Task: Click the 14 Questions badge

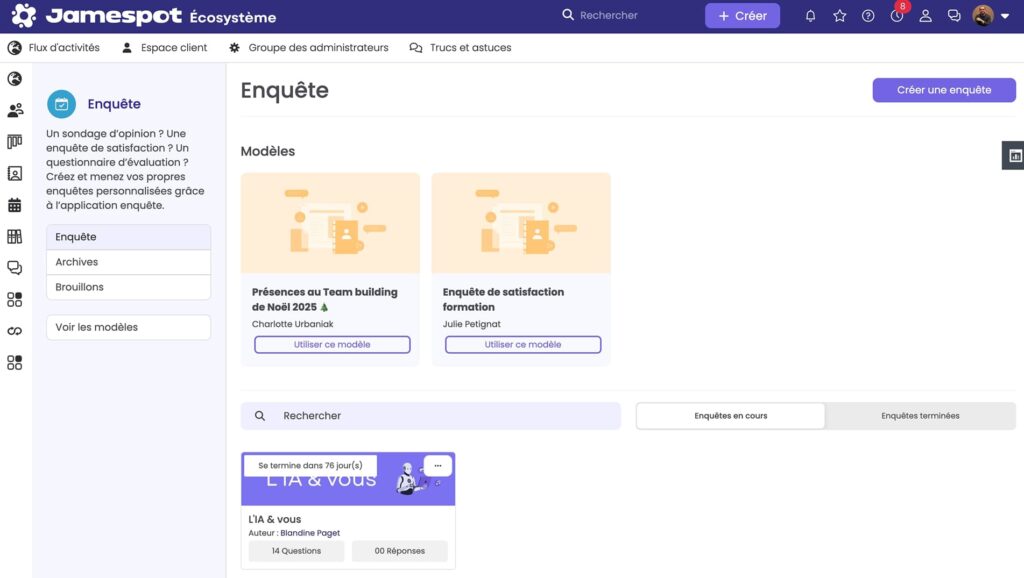Action: pyautogui.click(x=296, y=551)
